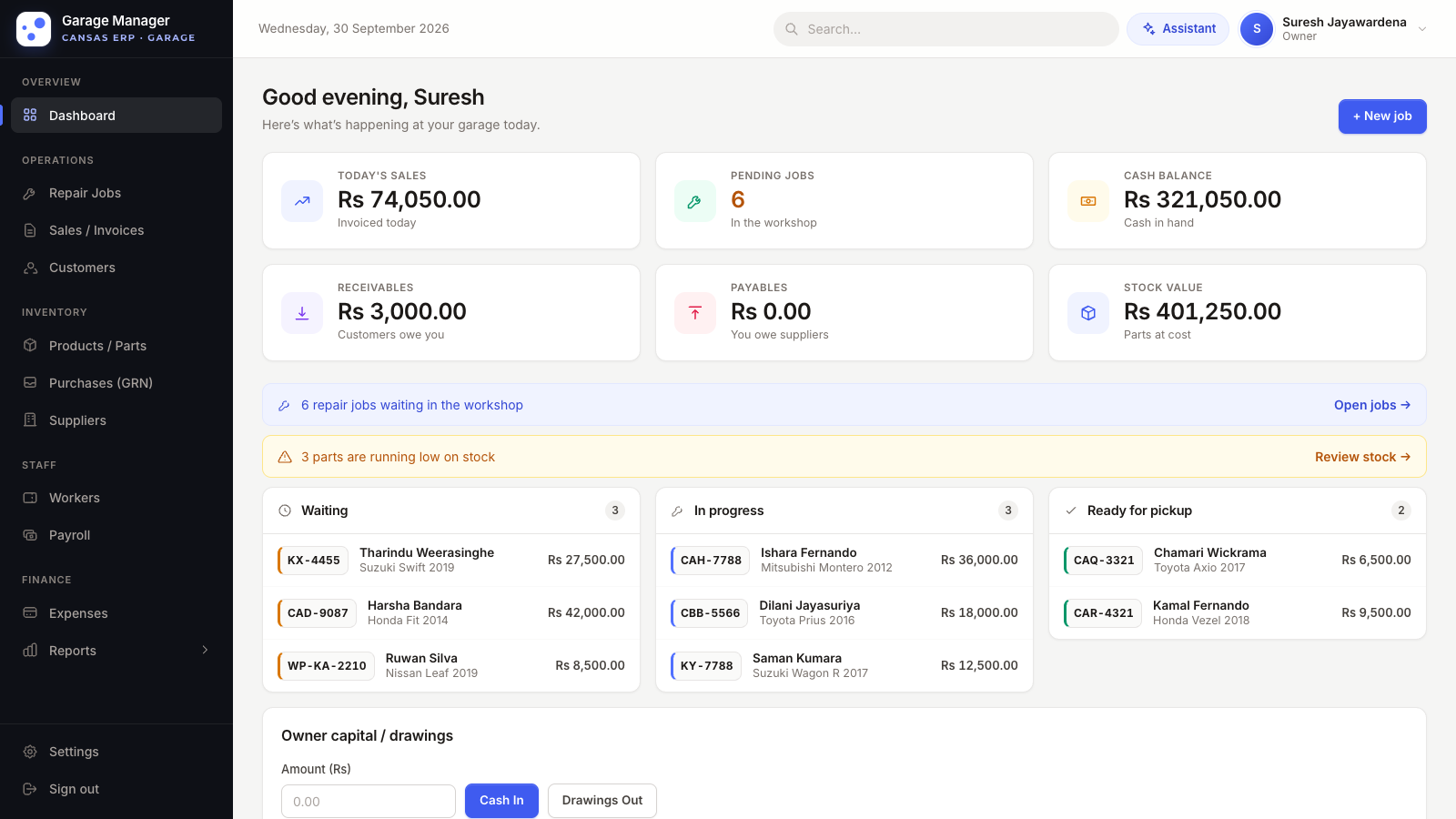Go to Expenses in Finance section
This screenshot has height=819, width=1456.
(116, 613)
